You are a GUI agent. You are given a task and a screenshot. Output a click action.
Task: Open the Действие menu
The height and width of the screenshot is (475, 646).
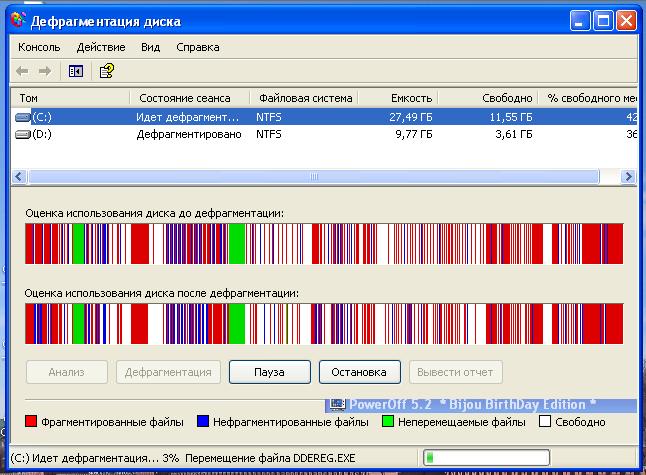click(x=101, y=47)
